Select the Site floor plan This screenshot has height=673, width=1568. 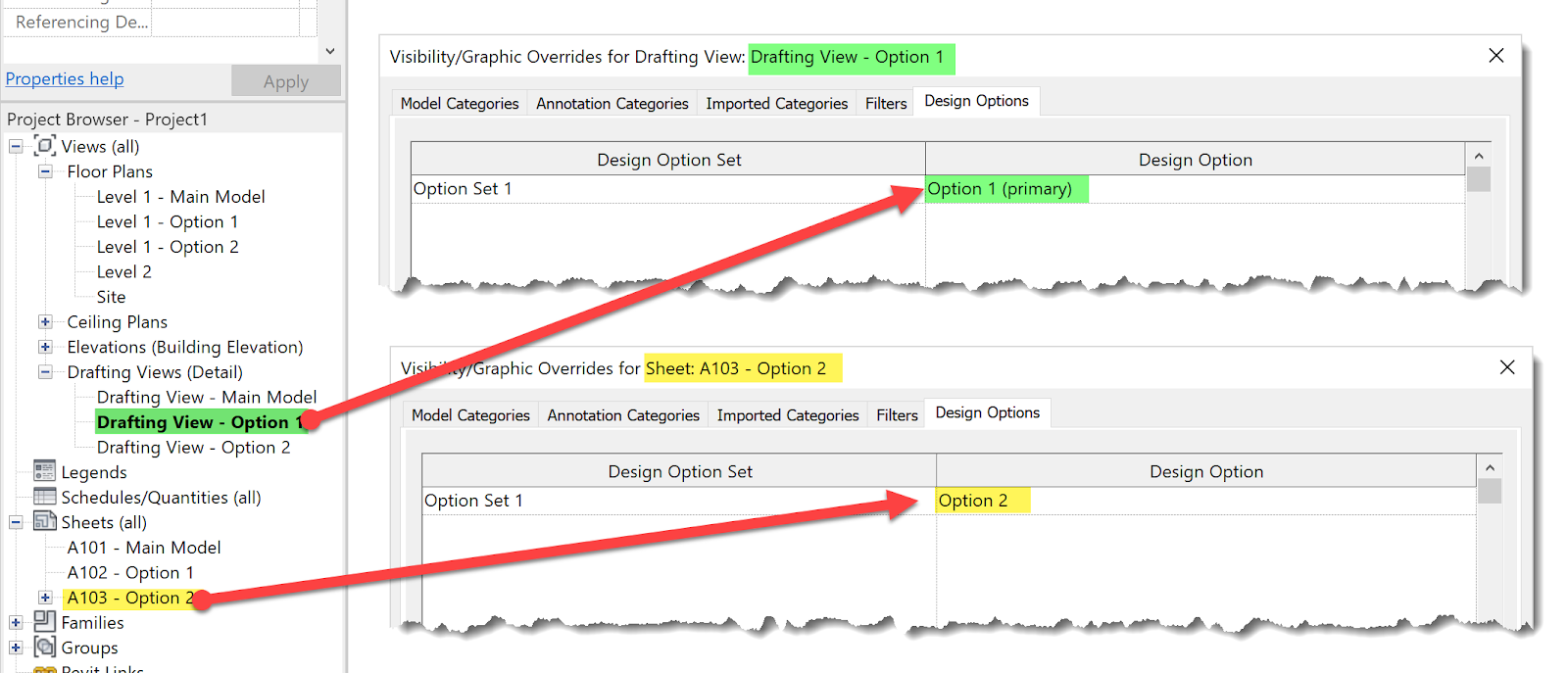point(111,297)
